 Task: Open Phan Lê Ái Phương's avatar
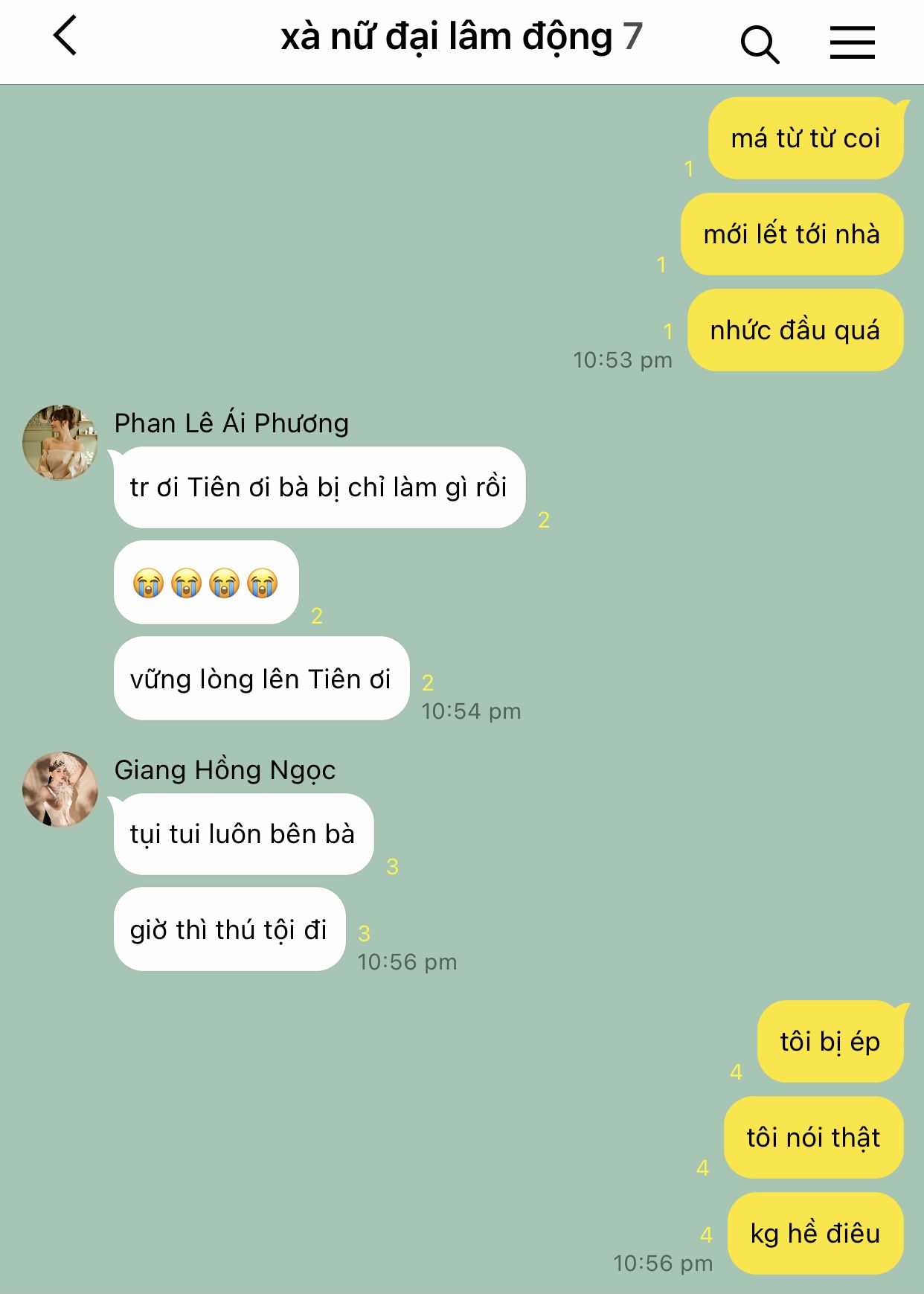pyautogui.click(x=60, y=443)
